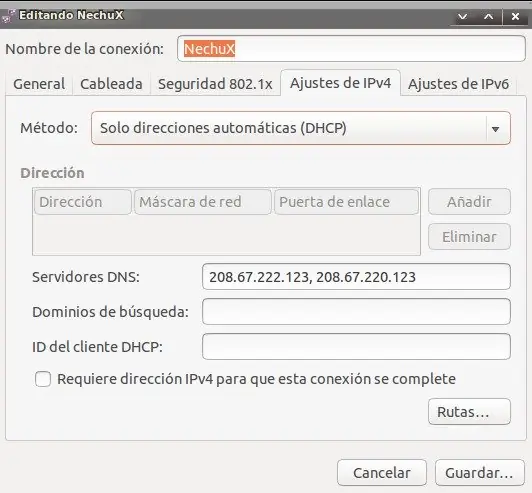Open the Método dropdown list
This screenshot has height=493, width=532.
click(x=301, y=128)
